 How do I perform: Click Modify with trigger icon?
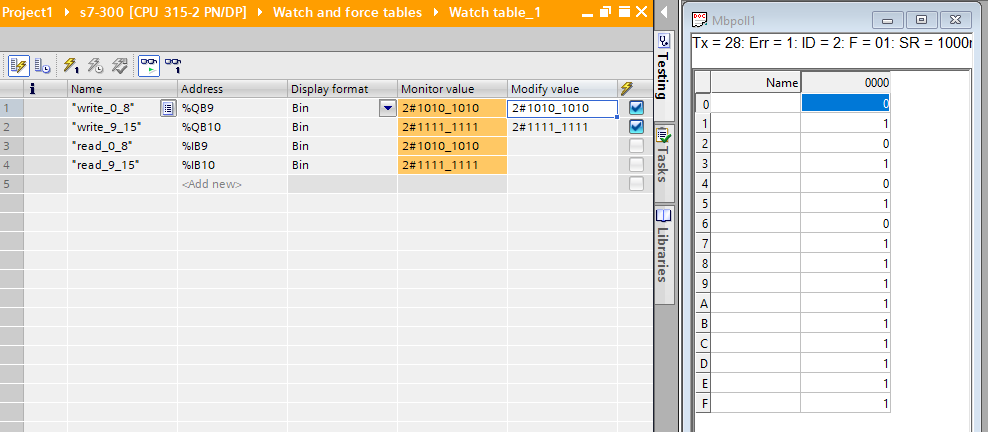(95, 65)
